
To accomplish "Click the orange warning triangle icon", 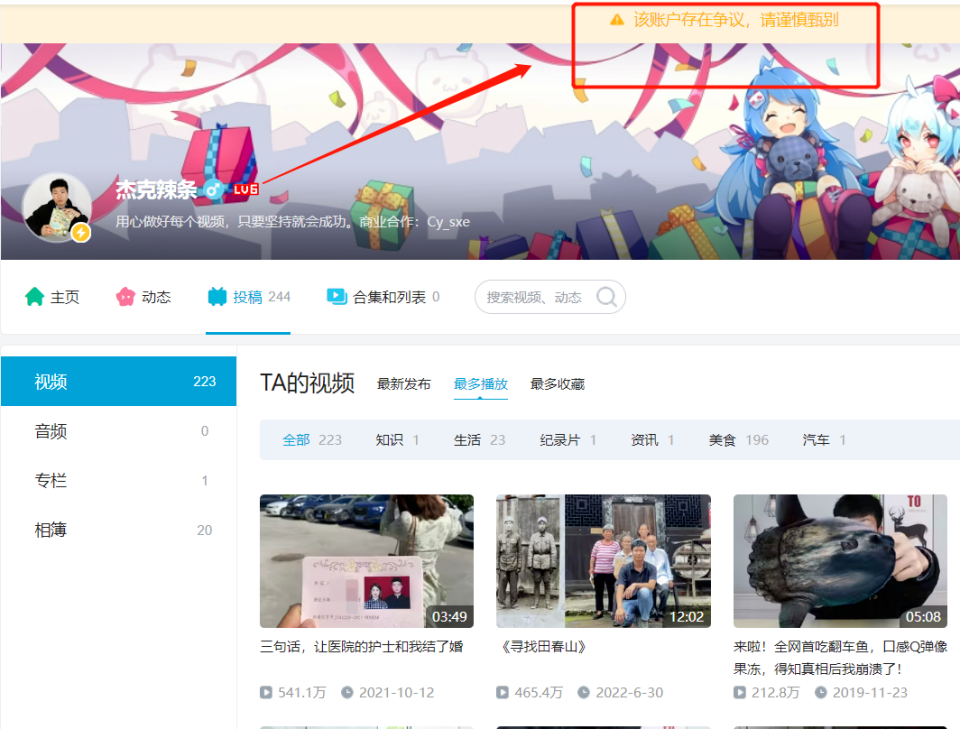I will (x=617, y=20).
